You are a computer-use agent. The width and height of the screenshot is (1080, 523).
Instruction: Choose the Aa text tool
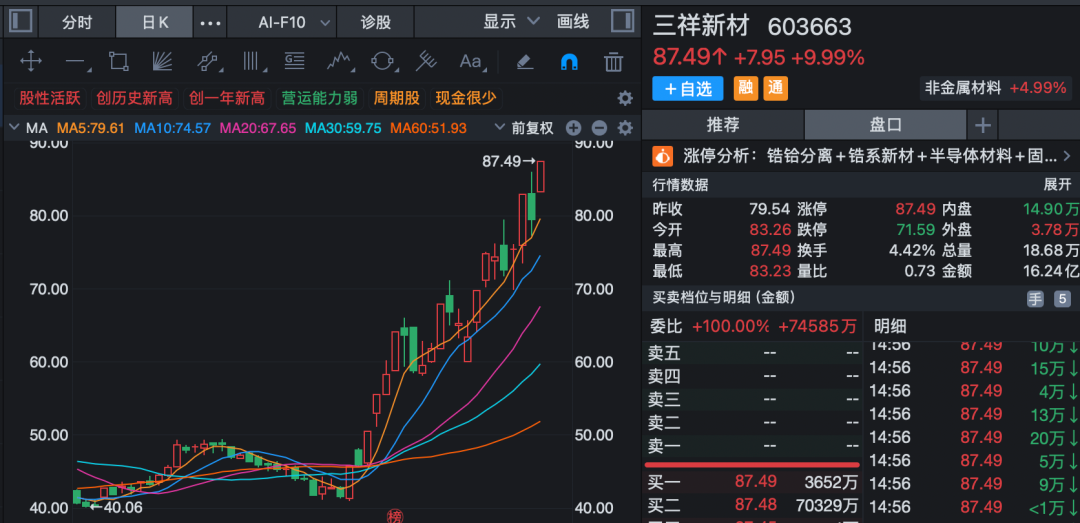(471, 61)
